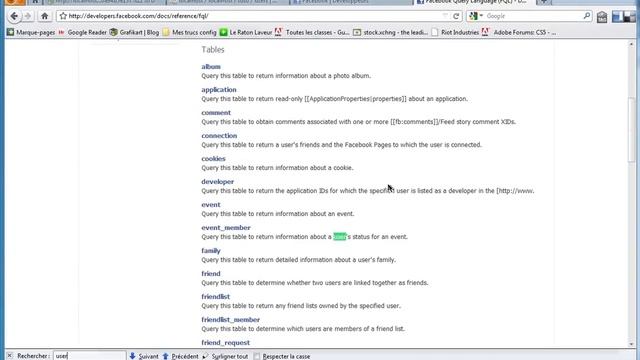Click Suivant to find next match
This screenshot has height=360, width=640.
[144, 356]
